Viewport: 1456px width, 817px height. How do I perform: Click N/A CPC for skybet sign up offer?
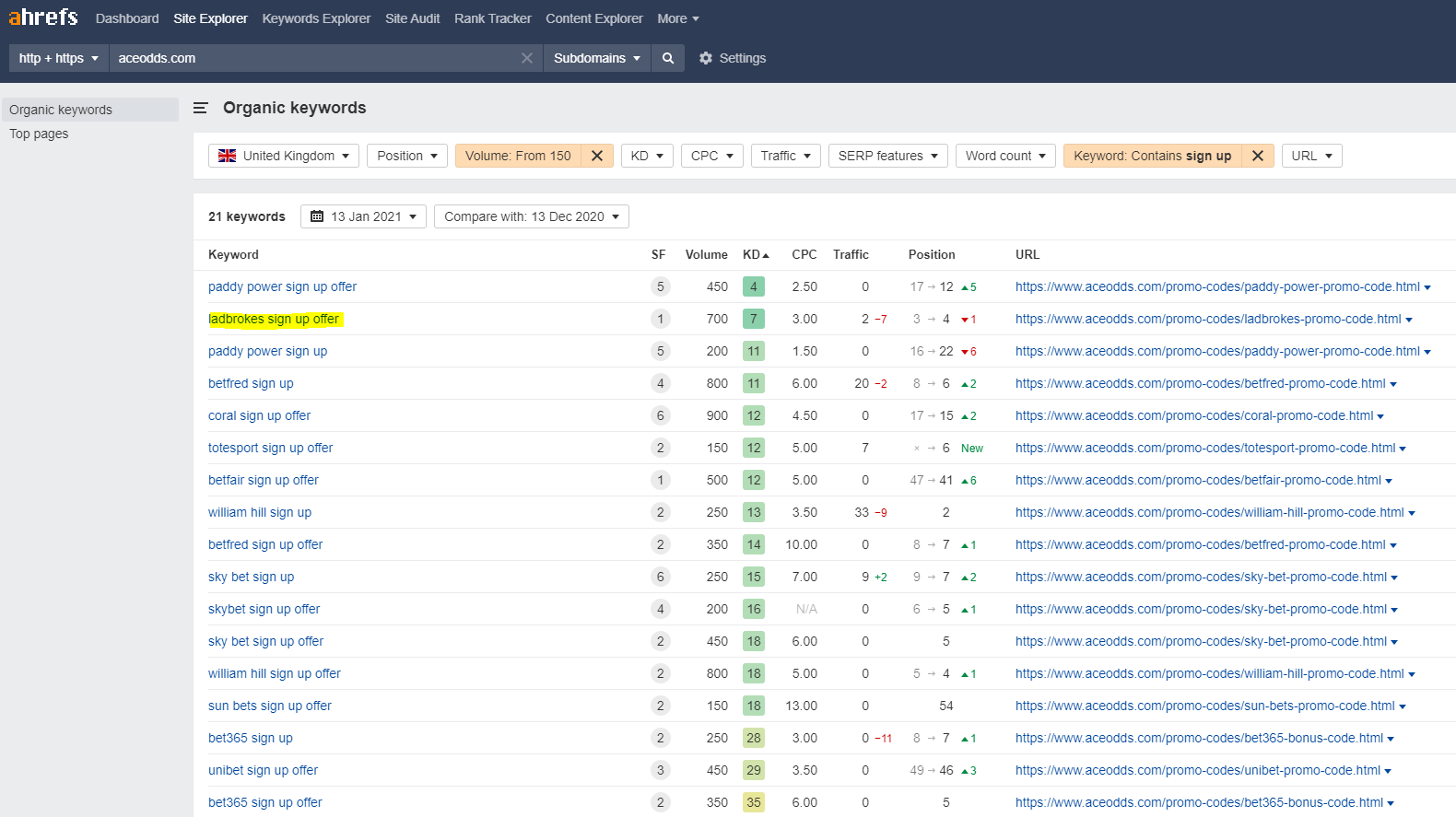(x=806, y=609)
